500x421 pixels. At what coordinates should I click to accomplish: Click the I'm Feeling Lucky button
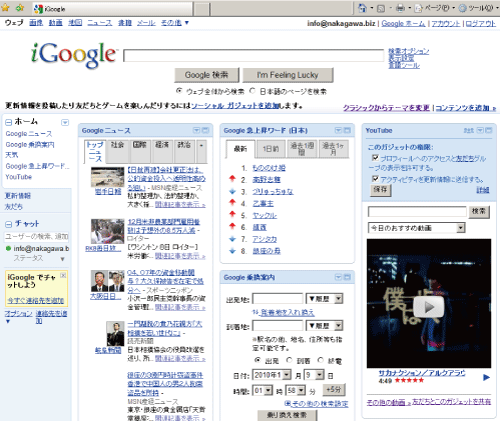[288, 75]
